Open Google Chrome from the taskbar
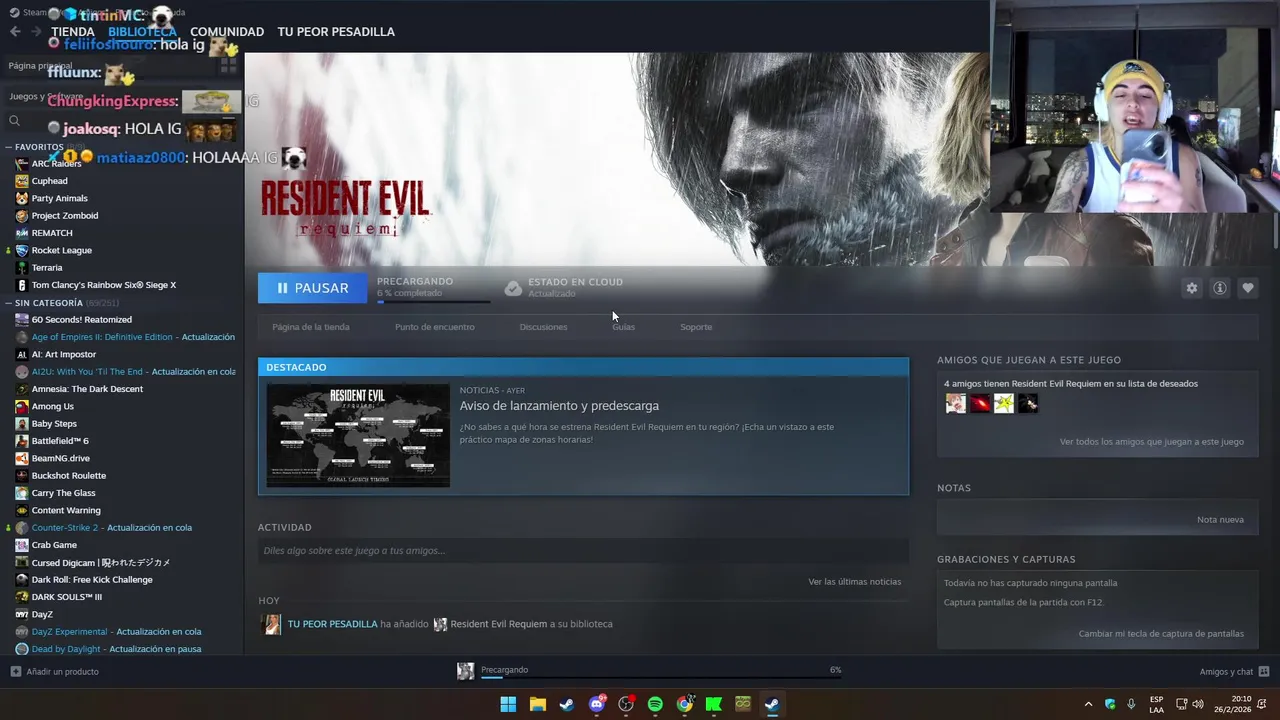 coord(684,704)
